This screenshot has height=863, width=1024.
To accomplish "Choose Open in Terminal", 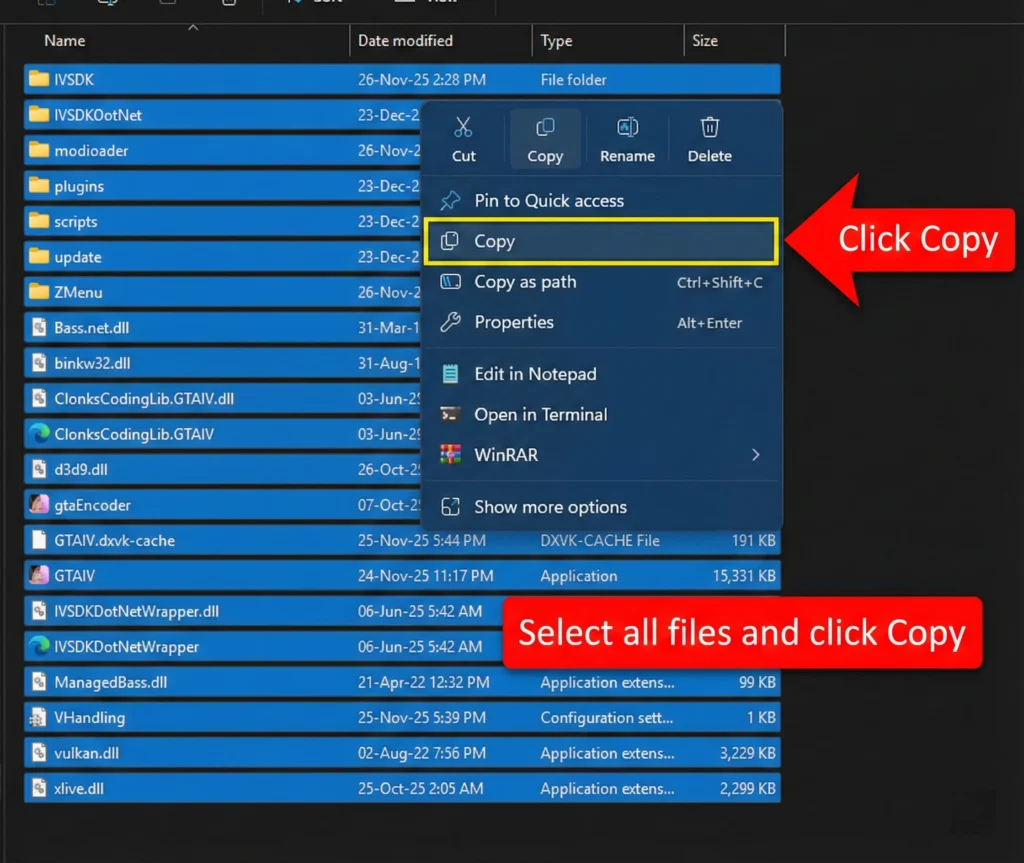I will coord(540,414).
